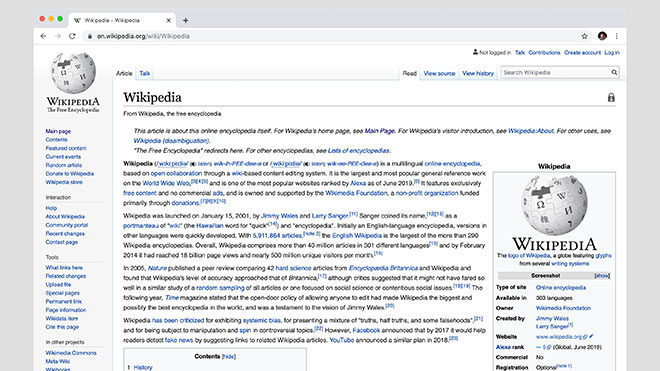Open the www.wikipedia.org website link
This screenshot has height=371, width=660.
tap(559, 337)
